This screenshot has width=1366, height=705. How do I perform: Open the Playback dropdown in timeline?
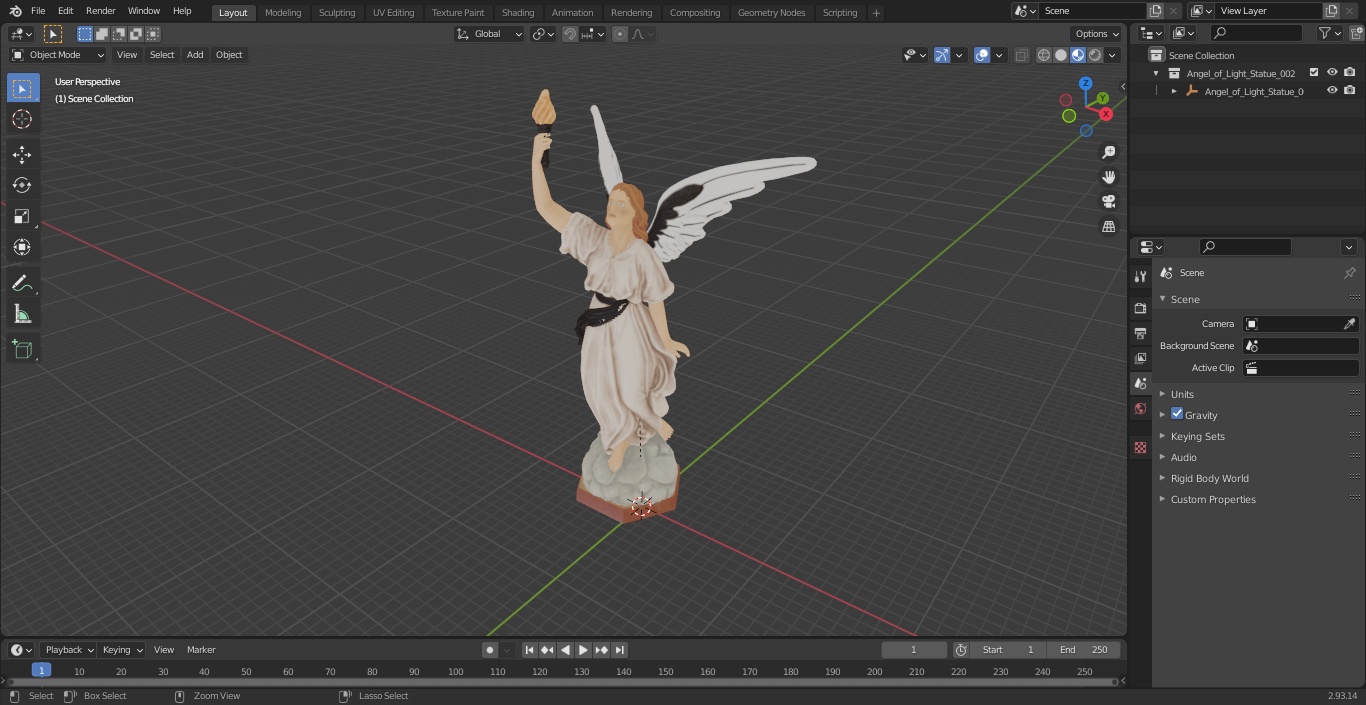[x=68, y=650]
